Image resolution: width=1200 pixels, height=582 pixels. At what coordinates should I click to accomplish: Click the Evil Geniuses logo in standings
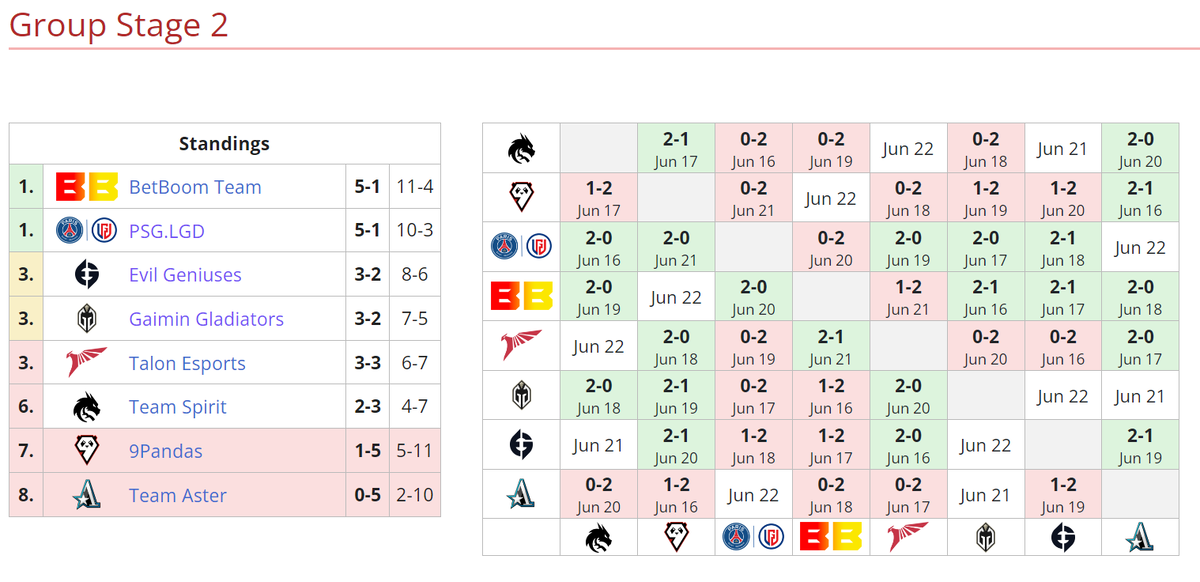tap(87, 275)
